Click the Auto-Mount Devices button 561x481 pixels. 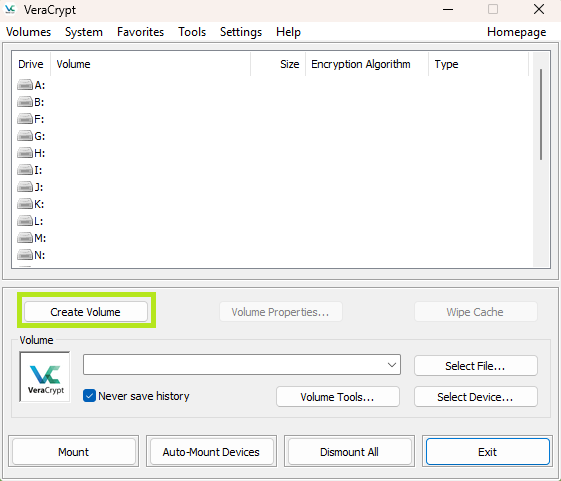(x=211, y=452)
